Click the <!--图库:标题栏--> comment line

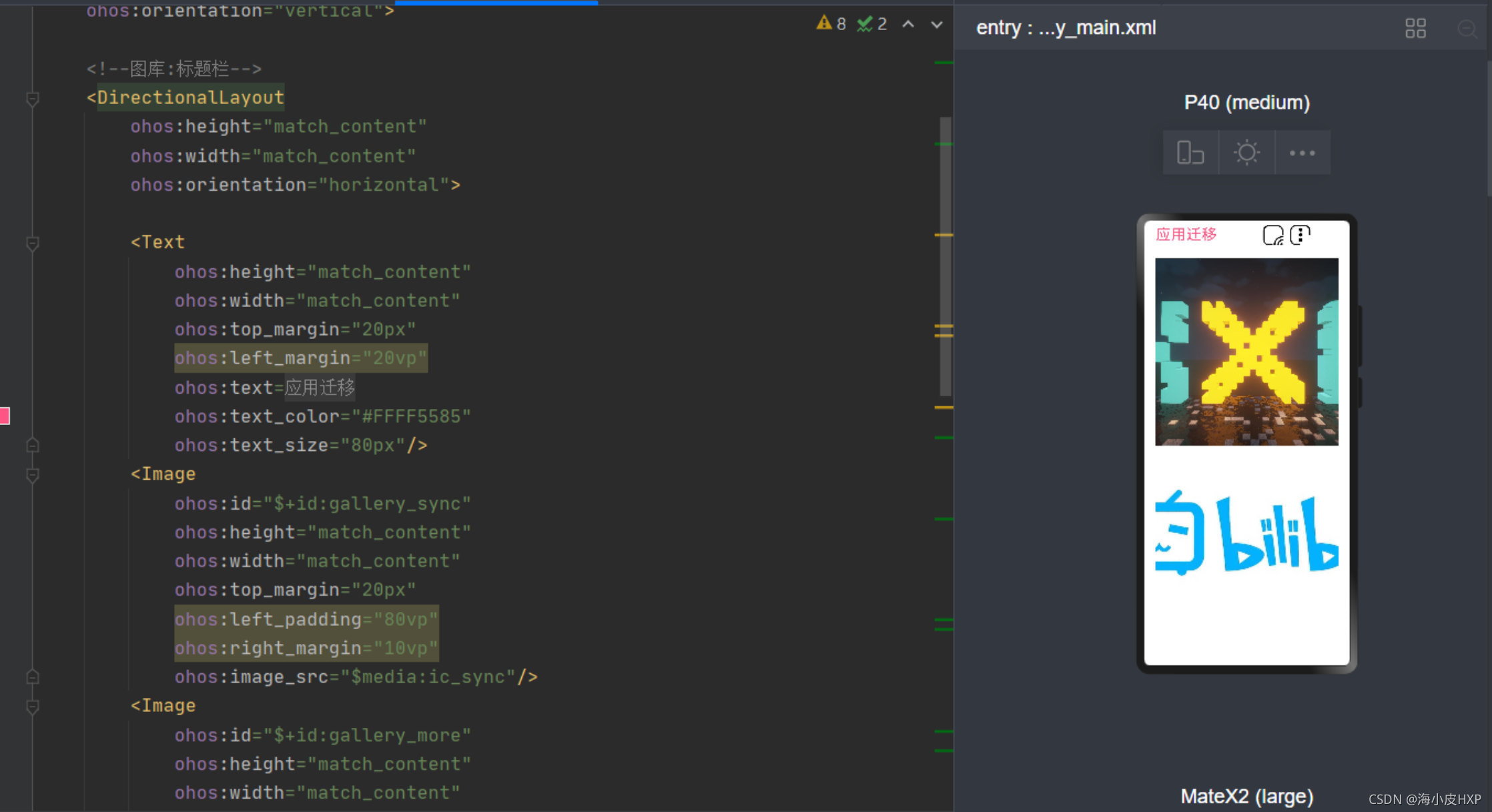click(x=174, y=68)
